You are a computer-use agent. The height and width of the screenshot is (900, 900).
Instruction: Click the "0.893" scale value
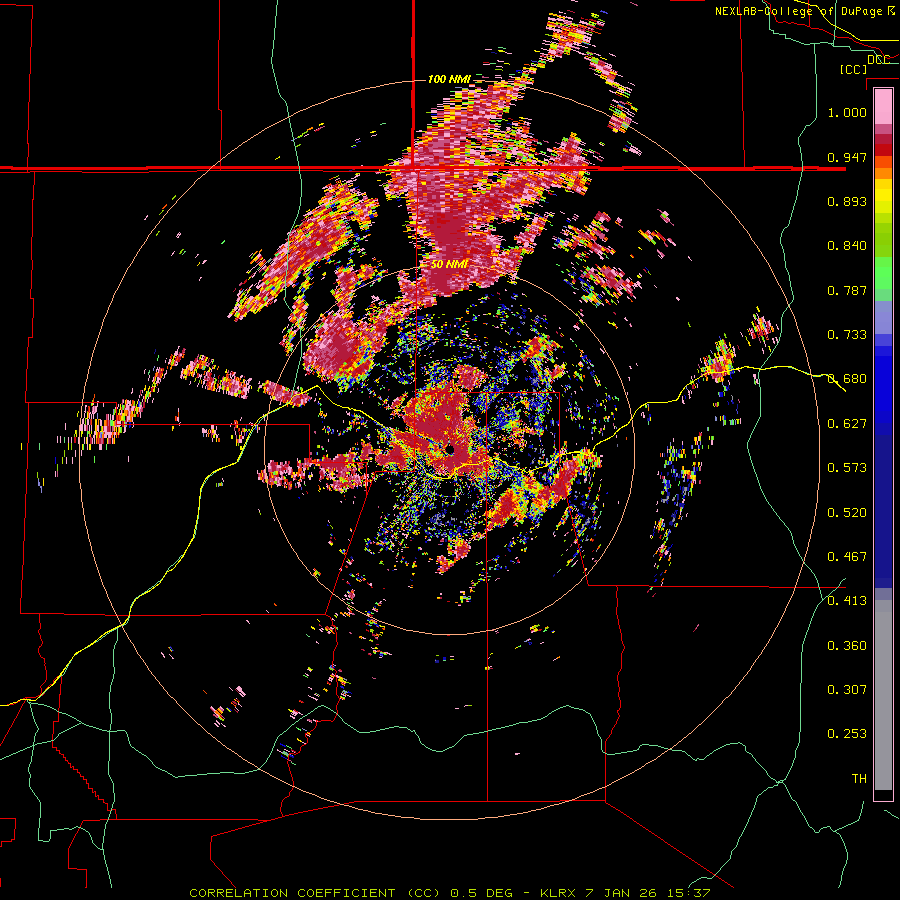pyautogui.click(x=847, y=201)
